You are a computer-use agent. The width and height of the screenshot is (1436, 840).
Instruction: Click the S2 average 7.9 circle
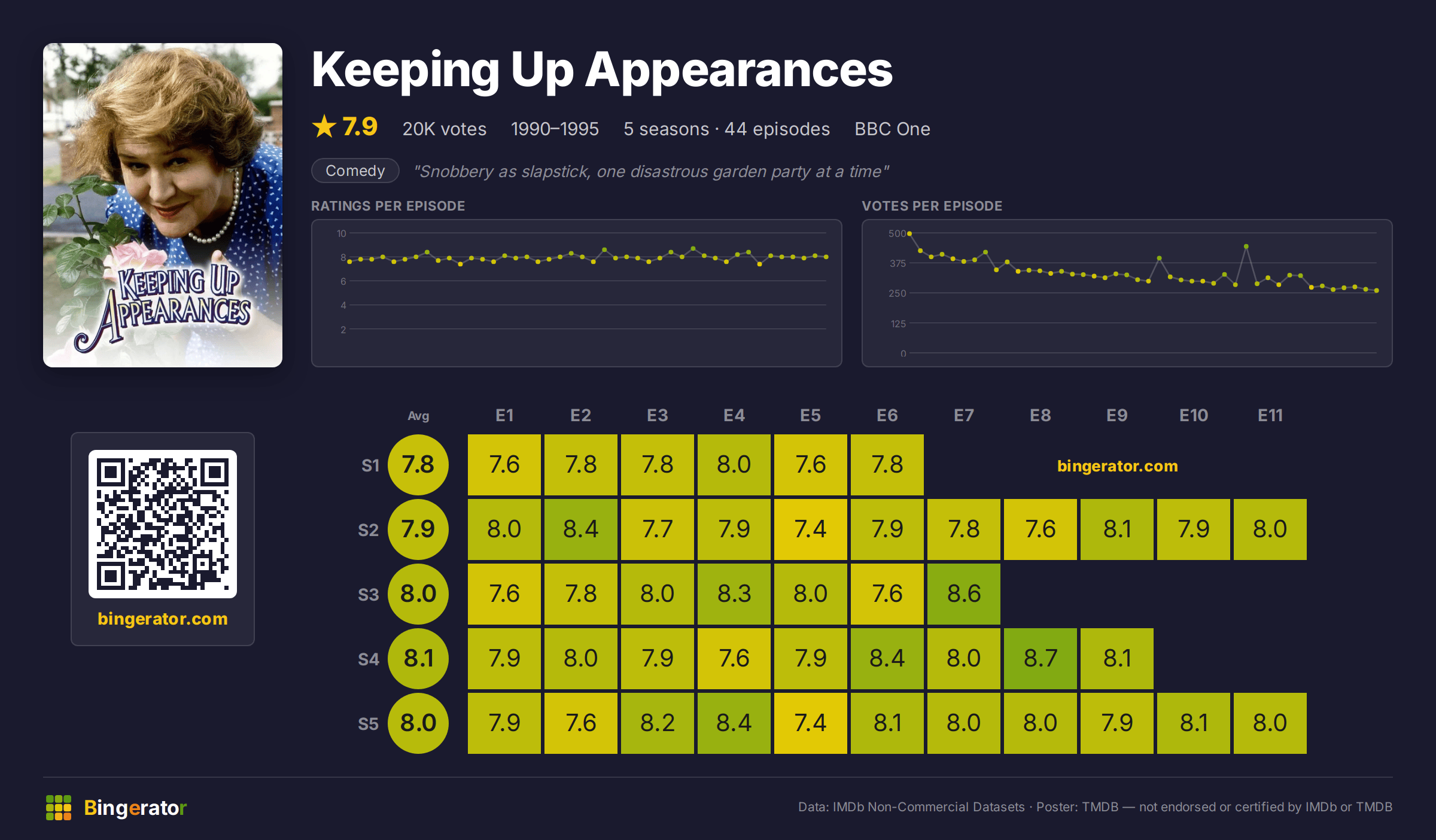pyautogui.click(x=418, y=529)
